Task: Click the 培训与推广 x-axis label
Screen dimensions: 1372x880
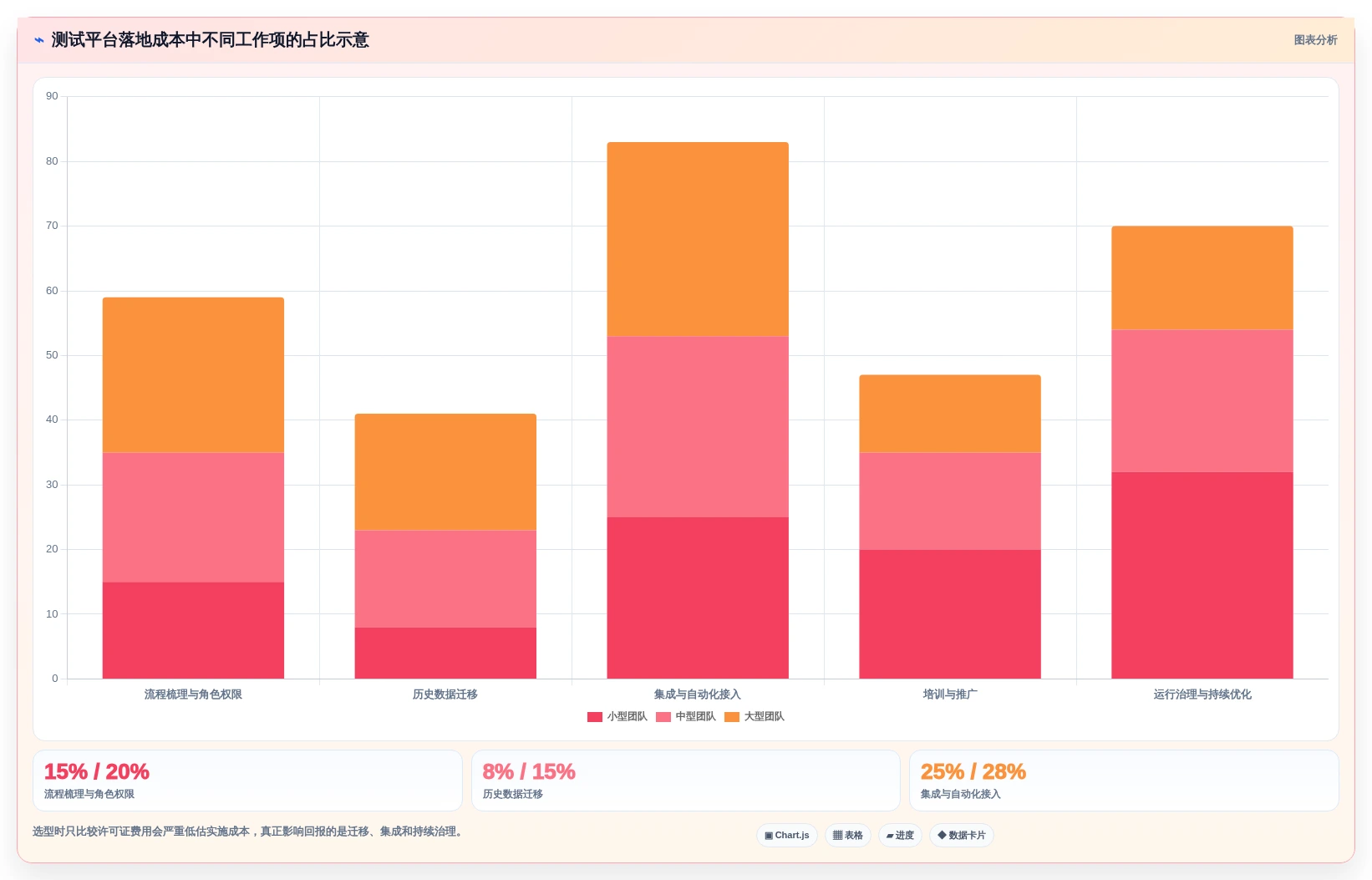Action: click(950, 694)
